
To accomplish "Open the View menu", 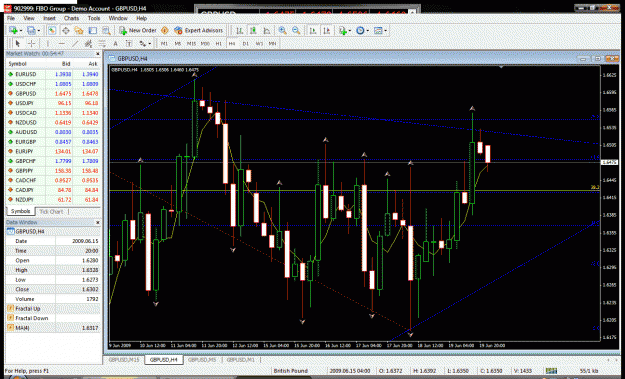I will click(29, 18).
